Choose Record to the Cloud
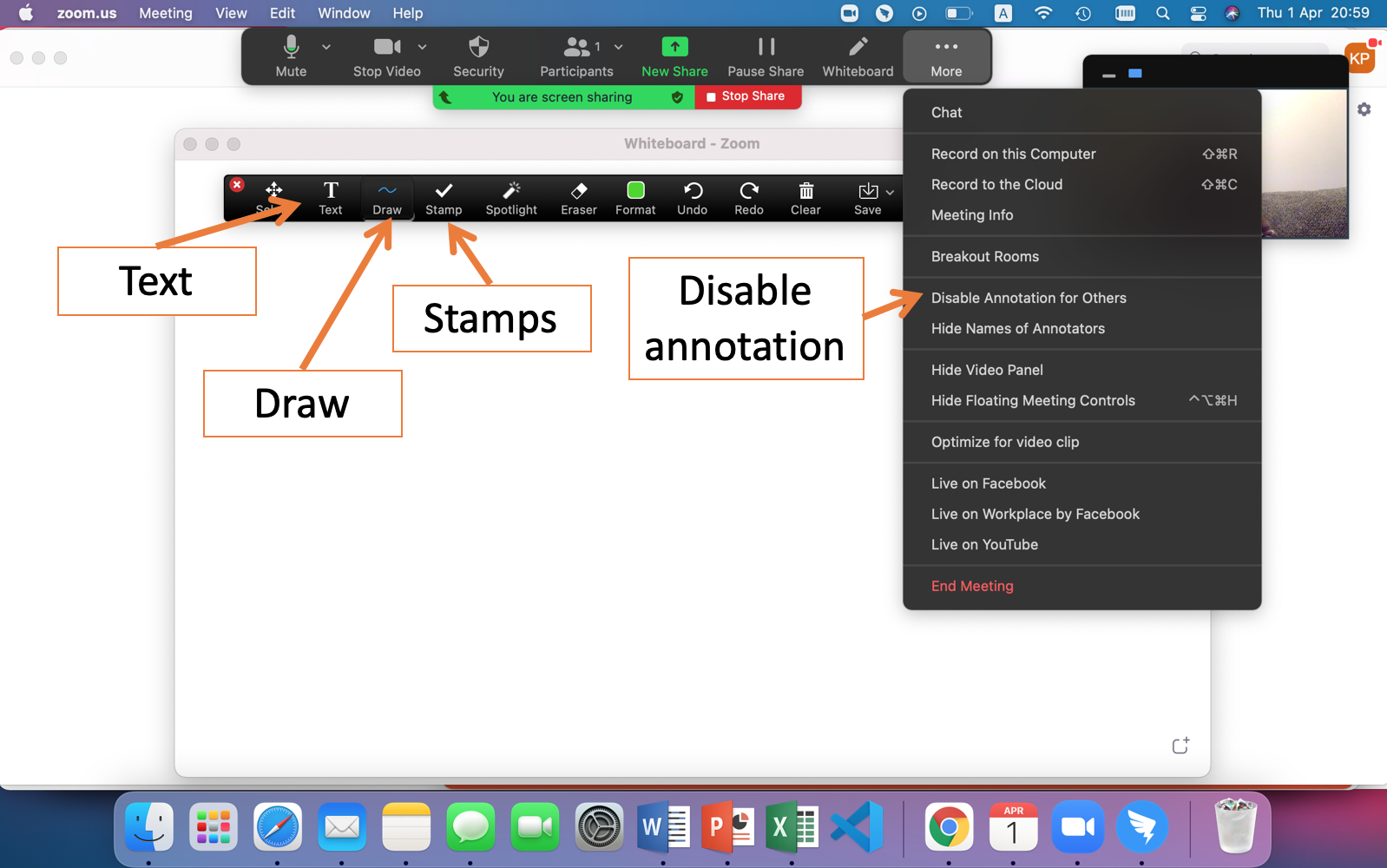 pyautogui.click(x=1081, y=185)
